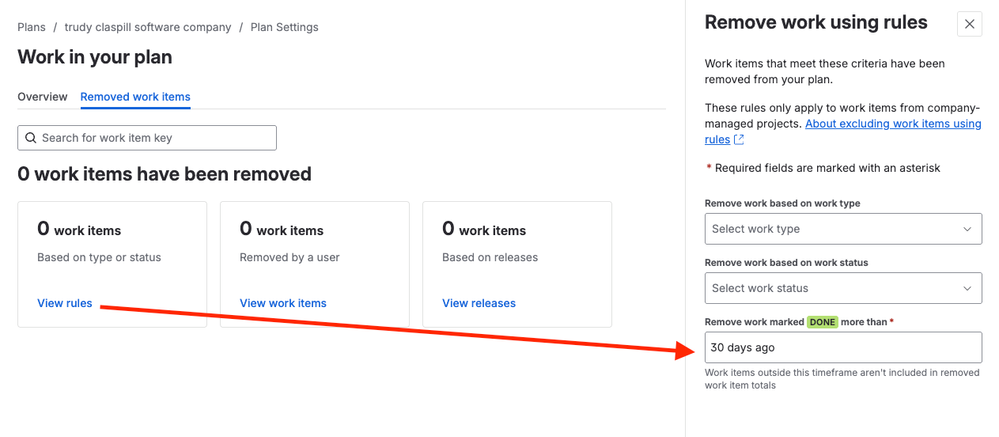This screenshot has height=437, width=999.
Task: Switch to the Overview tab
Action: pos(42,97)
